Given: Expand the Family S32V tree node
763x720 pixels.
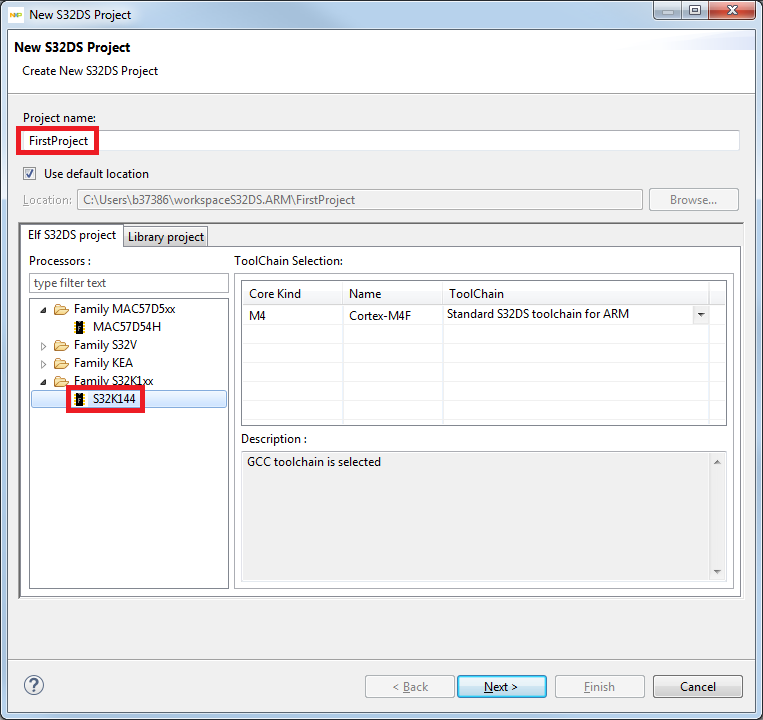Looking at the screenshot, I should (x=43, y=346).
